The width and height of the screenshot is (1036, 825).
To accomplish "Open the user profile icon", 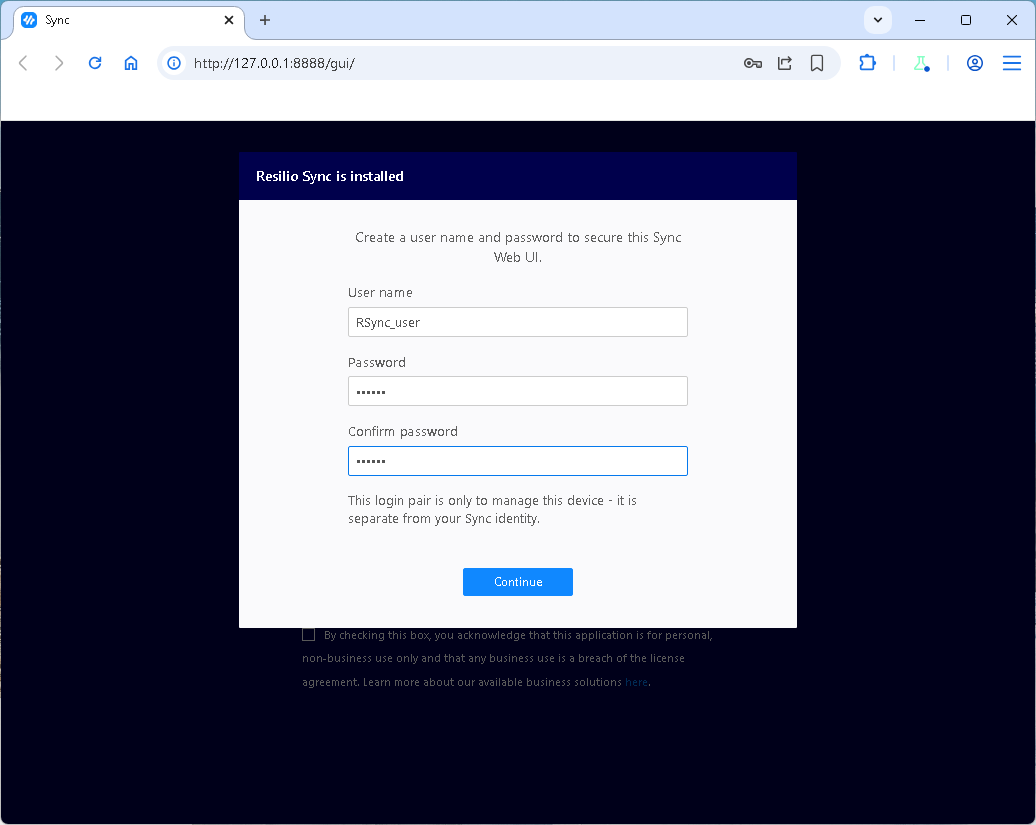I will [975, 63].
